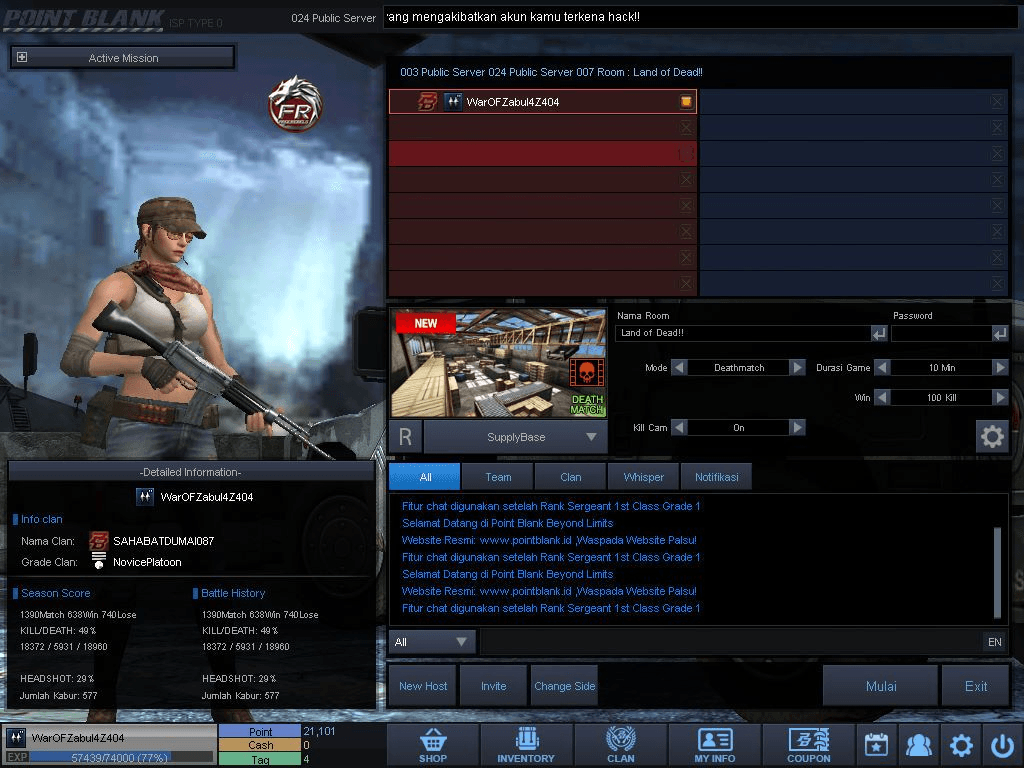This screenshot has width=1024, height=768.
Task: Close the third blue team slot
Action: coord(997,153)
